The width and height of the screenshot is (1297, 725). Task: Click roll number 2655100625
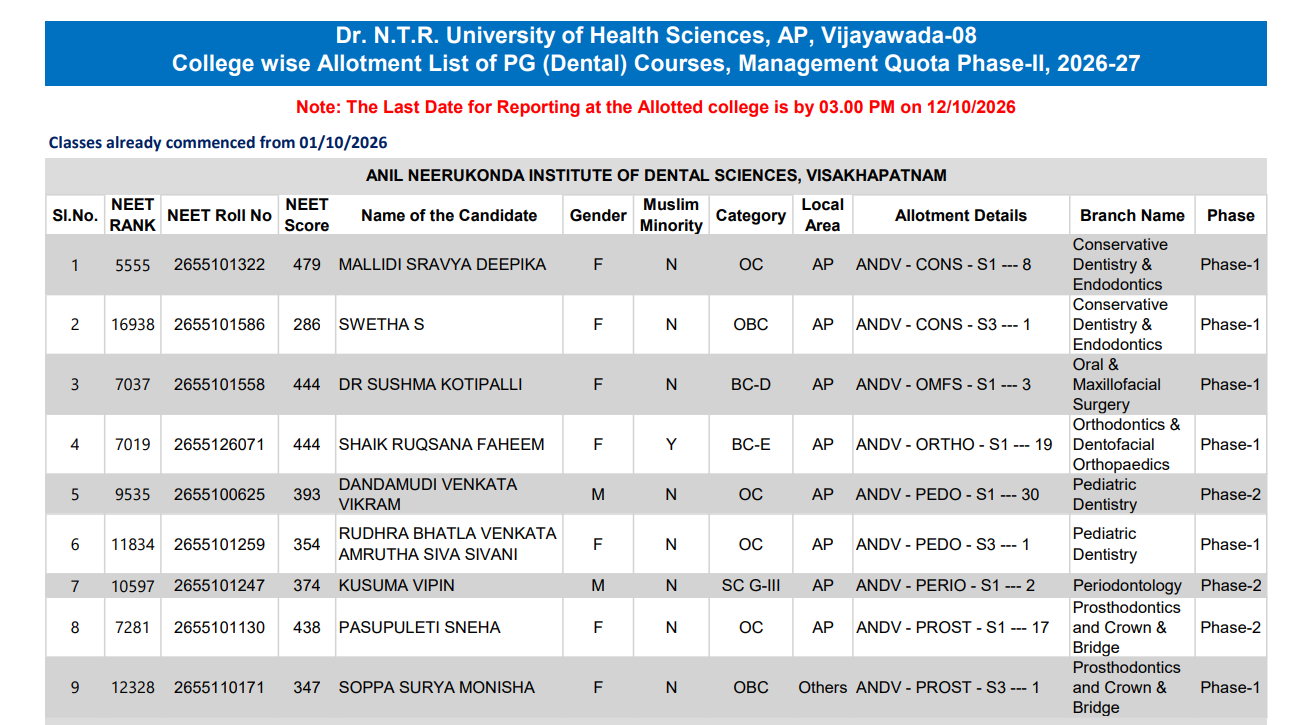[x=219, y=495]
